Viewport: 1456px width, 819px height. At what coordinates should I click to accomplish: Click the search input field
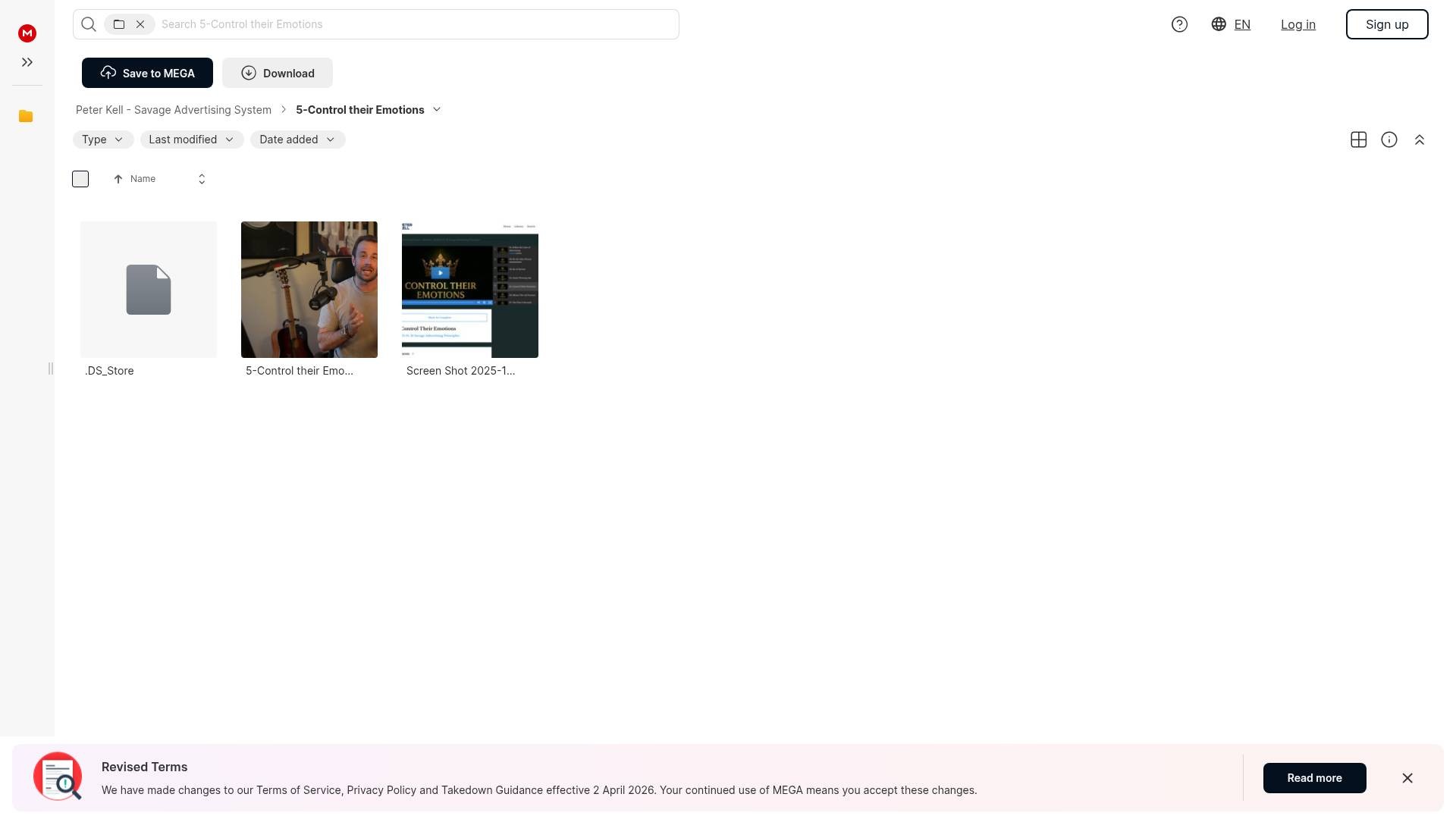click(x=417, y=24)
